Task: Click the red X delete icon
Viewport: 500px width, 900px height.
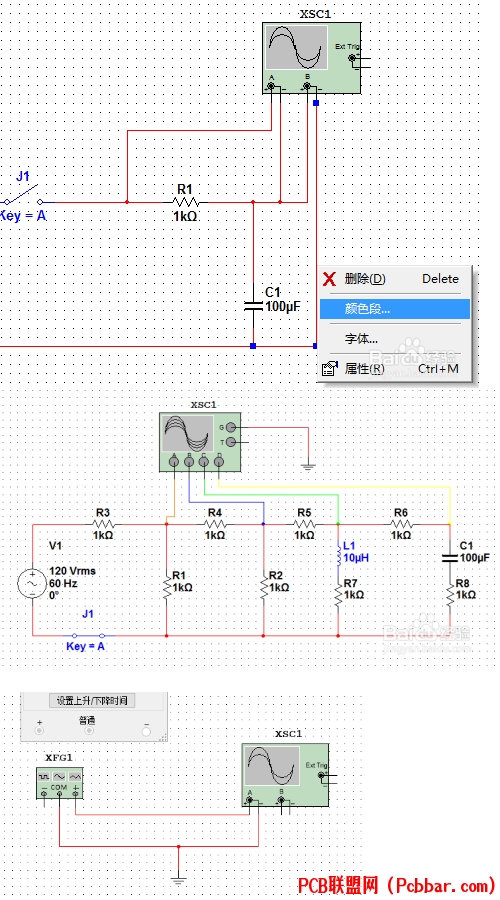Action: (330, 280)
